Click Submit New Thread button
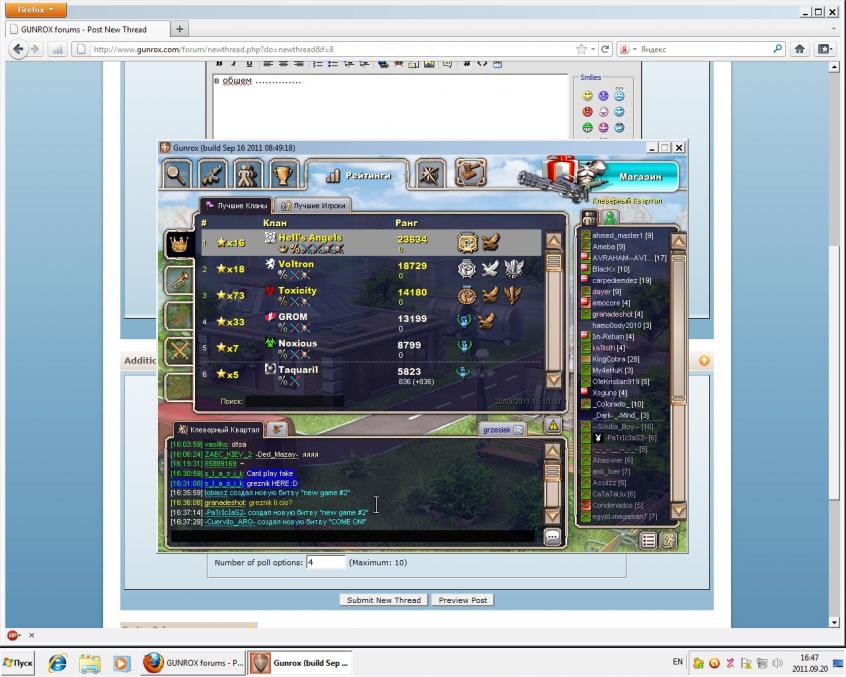Screen dimensions: 846x677 coord(385,600)
